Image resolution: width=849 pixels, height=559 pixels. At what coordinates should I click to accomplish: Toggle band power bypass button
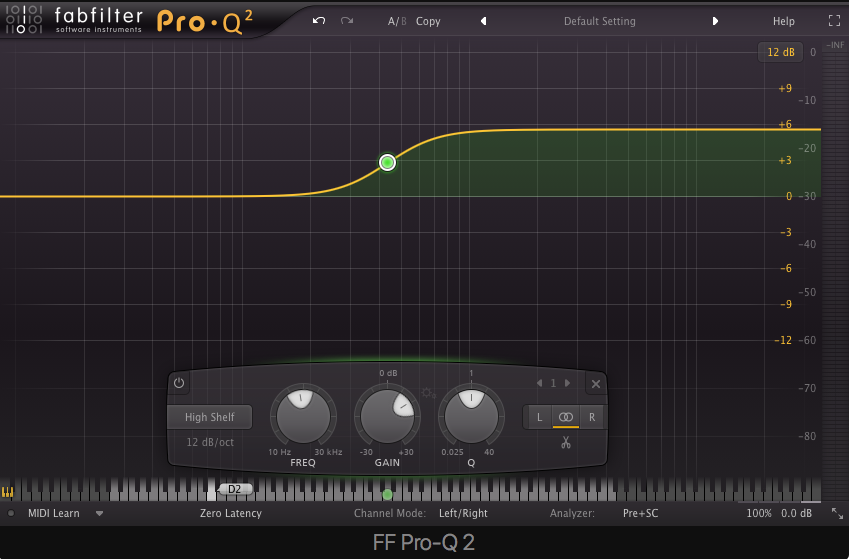coord(179,383)
